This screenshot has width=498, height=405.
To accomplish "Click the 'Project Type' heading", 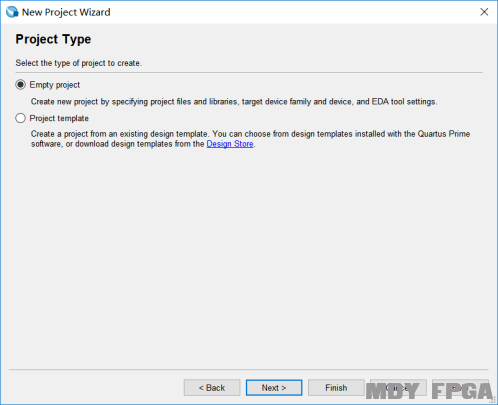I will (53, 39).
